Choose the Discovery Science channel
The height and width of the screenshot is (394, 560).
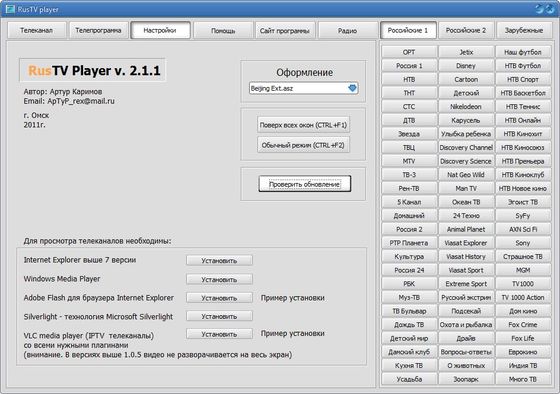[x=466, y=161]
